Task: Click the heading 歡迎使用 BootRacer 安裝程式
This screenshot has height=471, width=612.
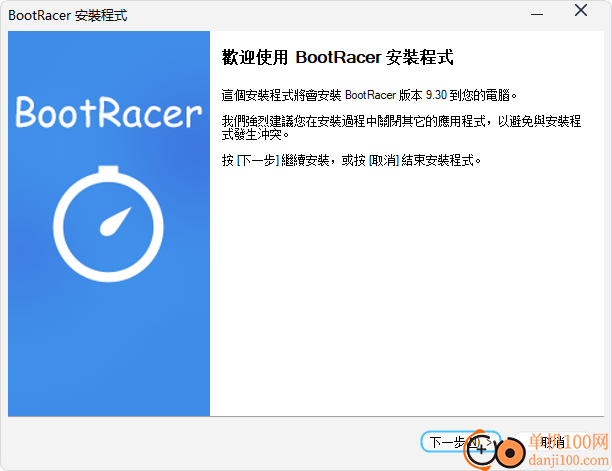Action: 338,57
